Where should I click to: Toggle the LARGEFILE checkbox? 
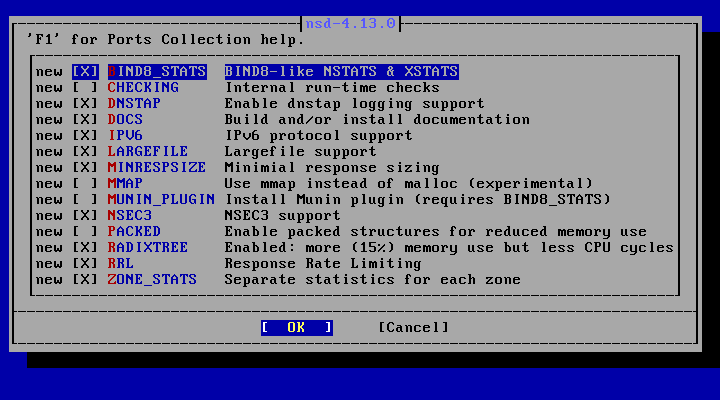85,152
